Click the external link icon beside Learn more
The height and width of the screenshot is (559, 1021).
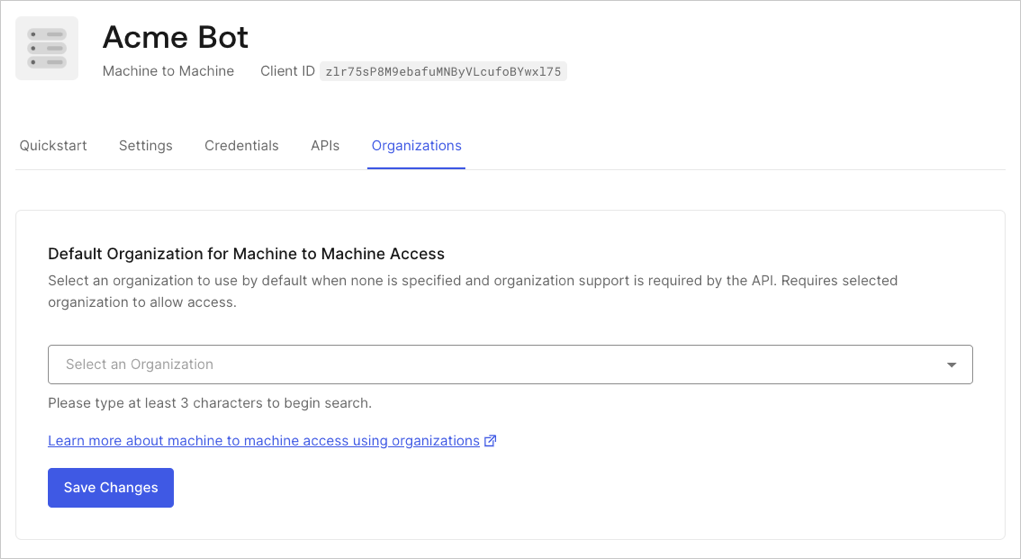point(490,441)
